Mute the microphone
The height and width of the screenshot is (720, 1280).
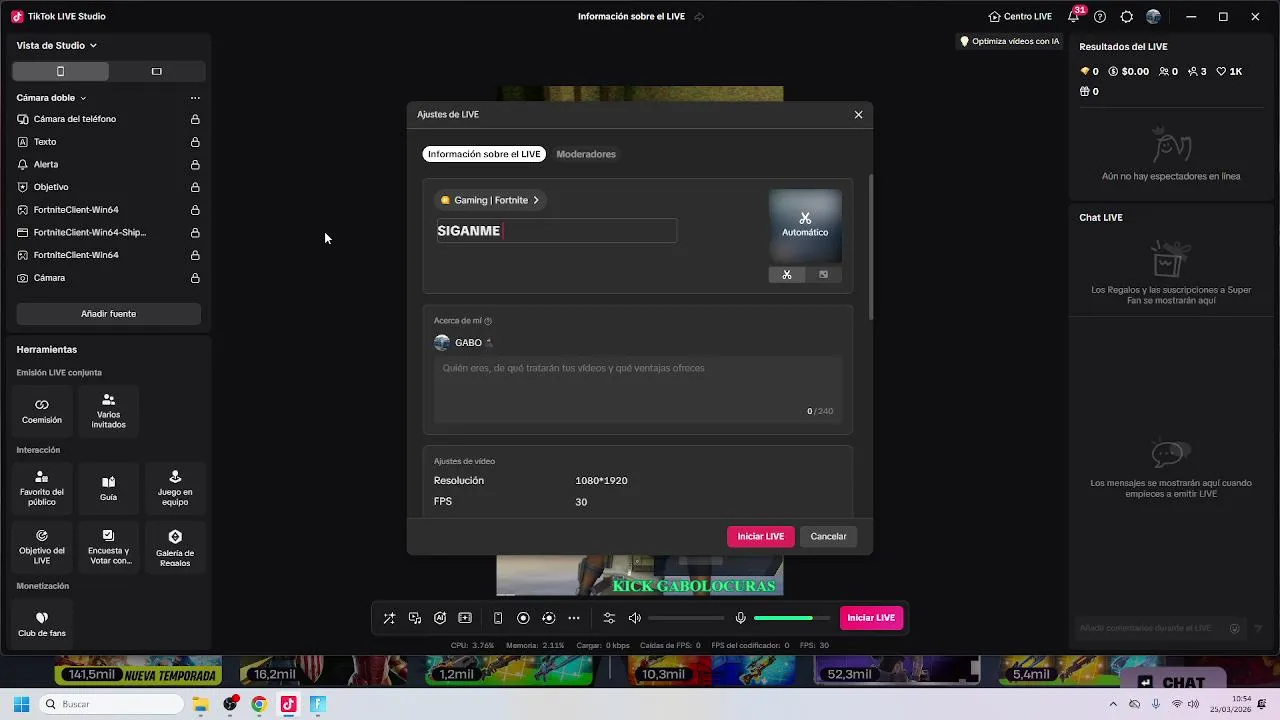pos(741,618)
